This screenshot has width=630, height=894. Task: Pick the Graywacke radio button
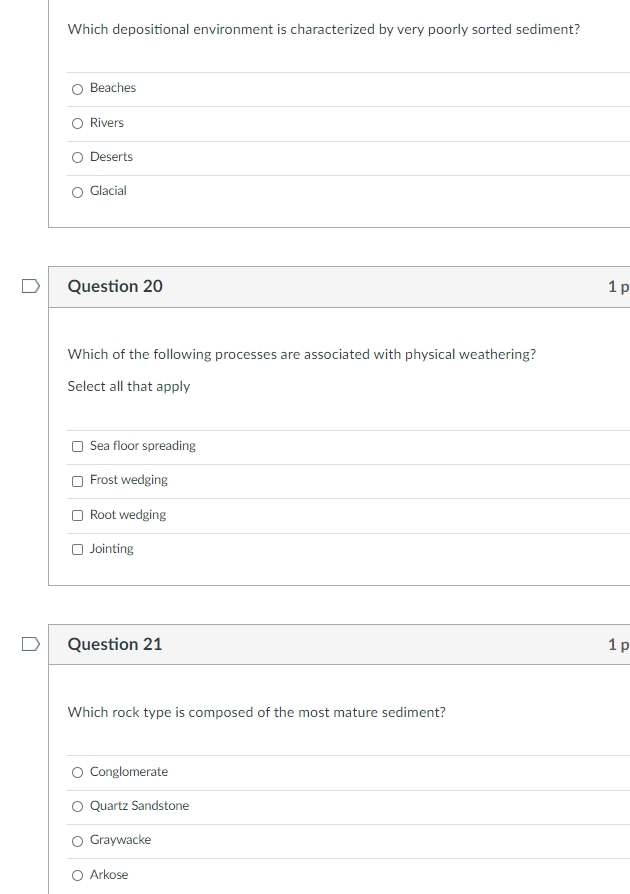(x=78, y=841)
